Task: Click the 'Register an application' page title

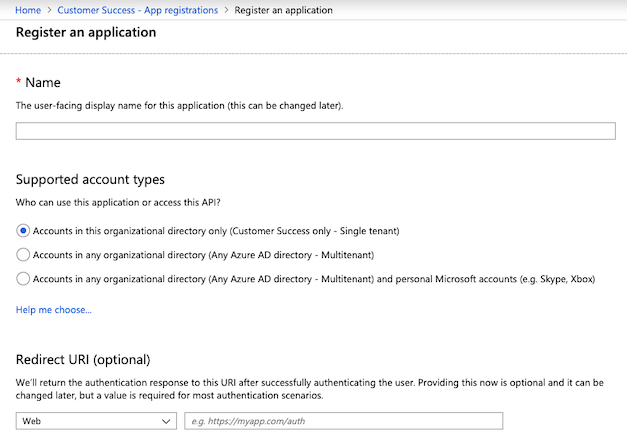Action: click(86, 32)
